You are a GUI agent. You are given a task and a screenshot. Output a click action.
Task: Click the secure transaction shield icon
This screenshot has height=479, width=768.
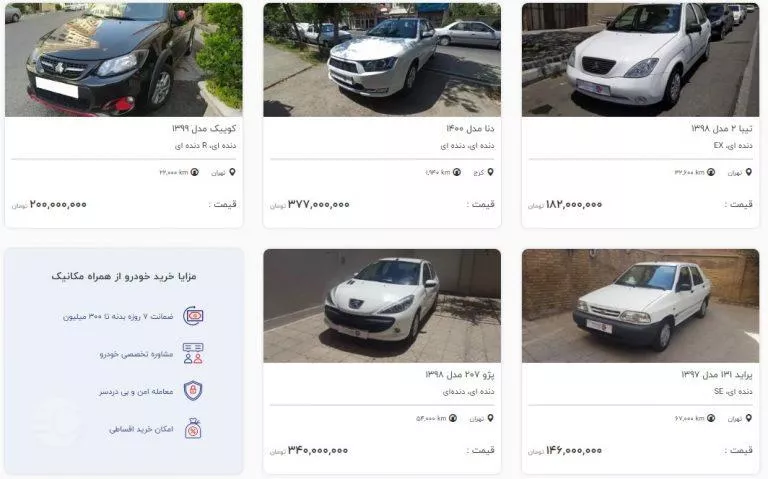pyautogui.click(x=193, y=391)
